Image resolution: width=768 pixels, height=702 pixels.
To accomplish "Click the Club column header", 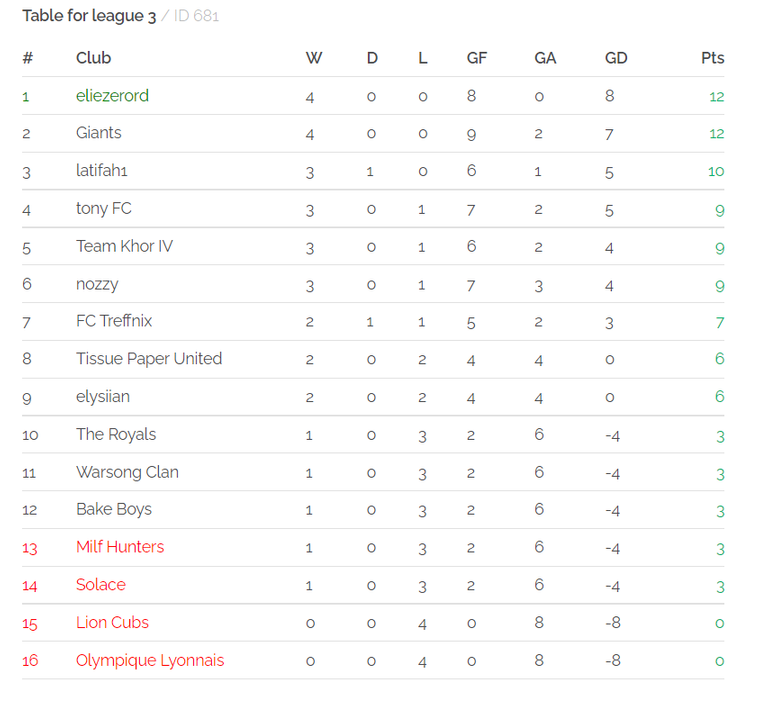I will click(94, 58).
